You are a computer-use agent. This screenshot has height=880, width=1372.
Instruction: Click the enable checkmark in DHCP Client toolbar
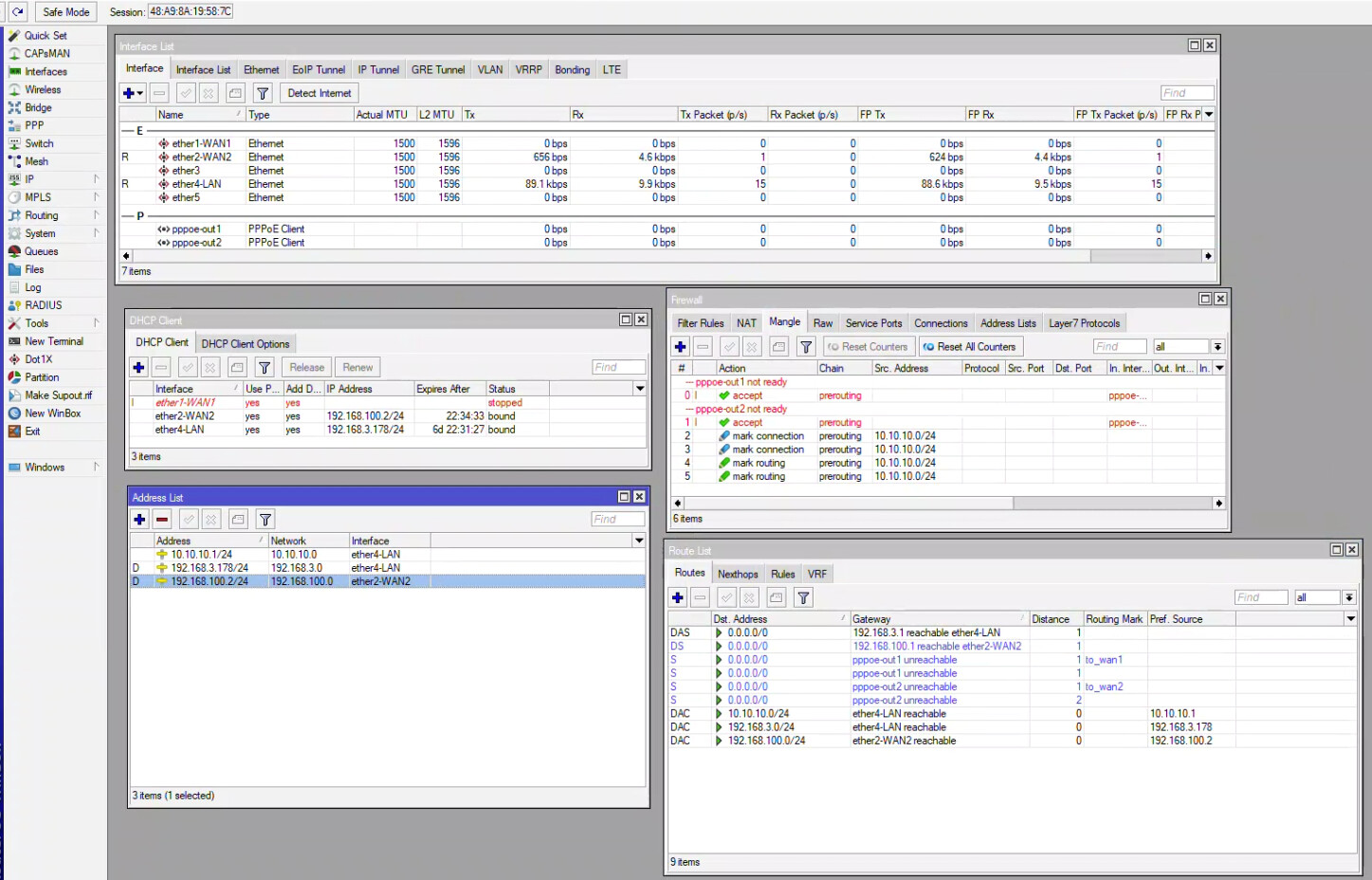(187, 368)
